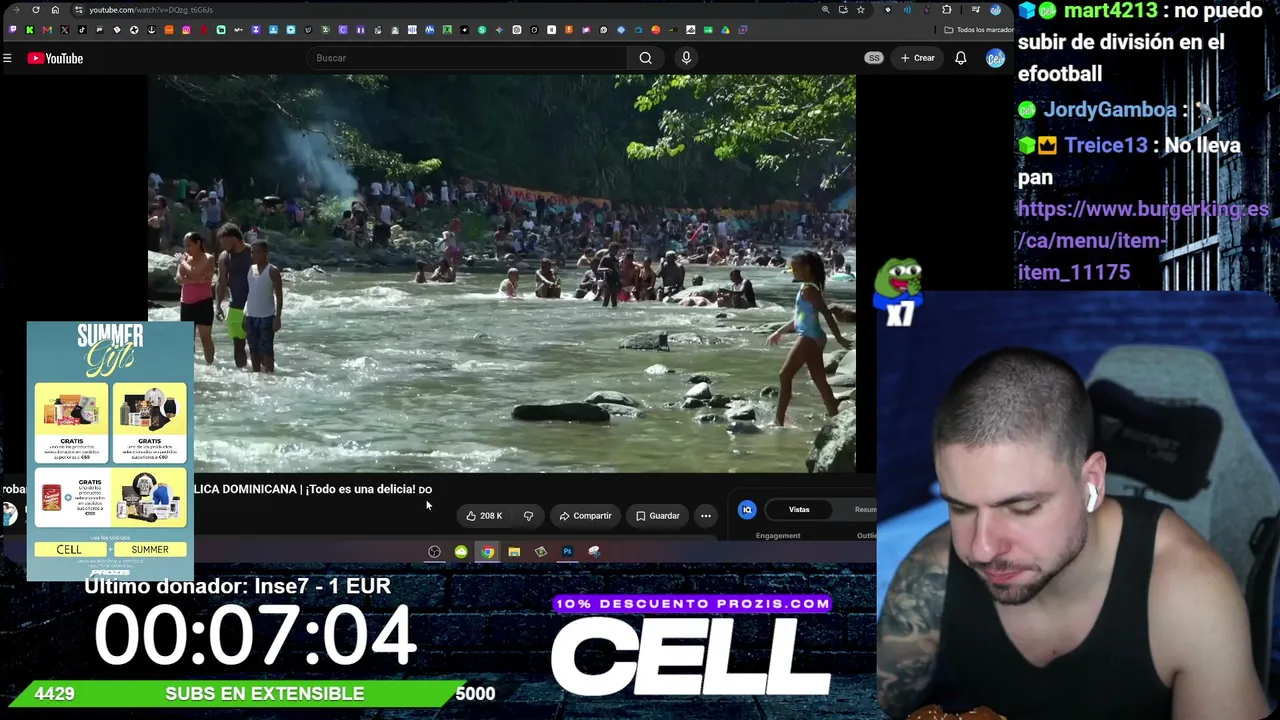The height and width of the screenshot is (720, 1280).
Task: Open the Todos los marcadores folder
Action: click(979, 30)
